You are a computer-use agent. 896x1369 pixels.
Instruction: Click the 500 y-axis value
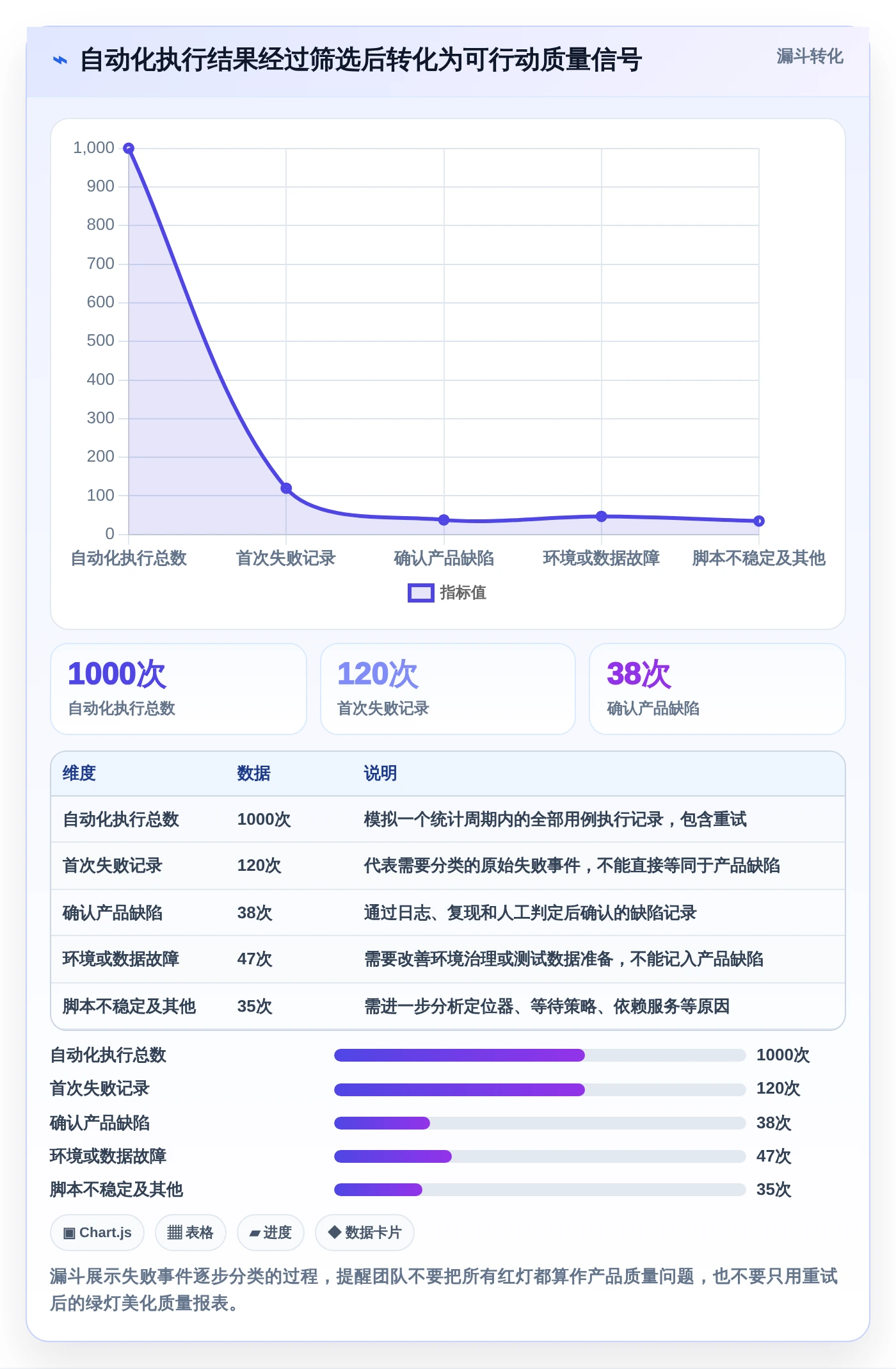[100, 341]
